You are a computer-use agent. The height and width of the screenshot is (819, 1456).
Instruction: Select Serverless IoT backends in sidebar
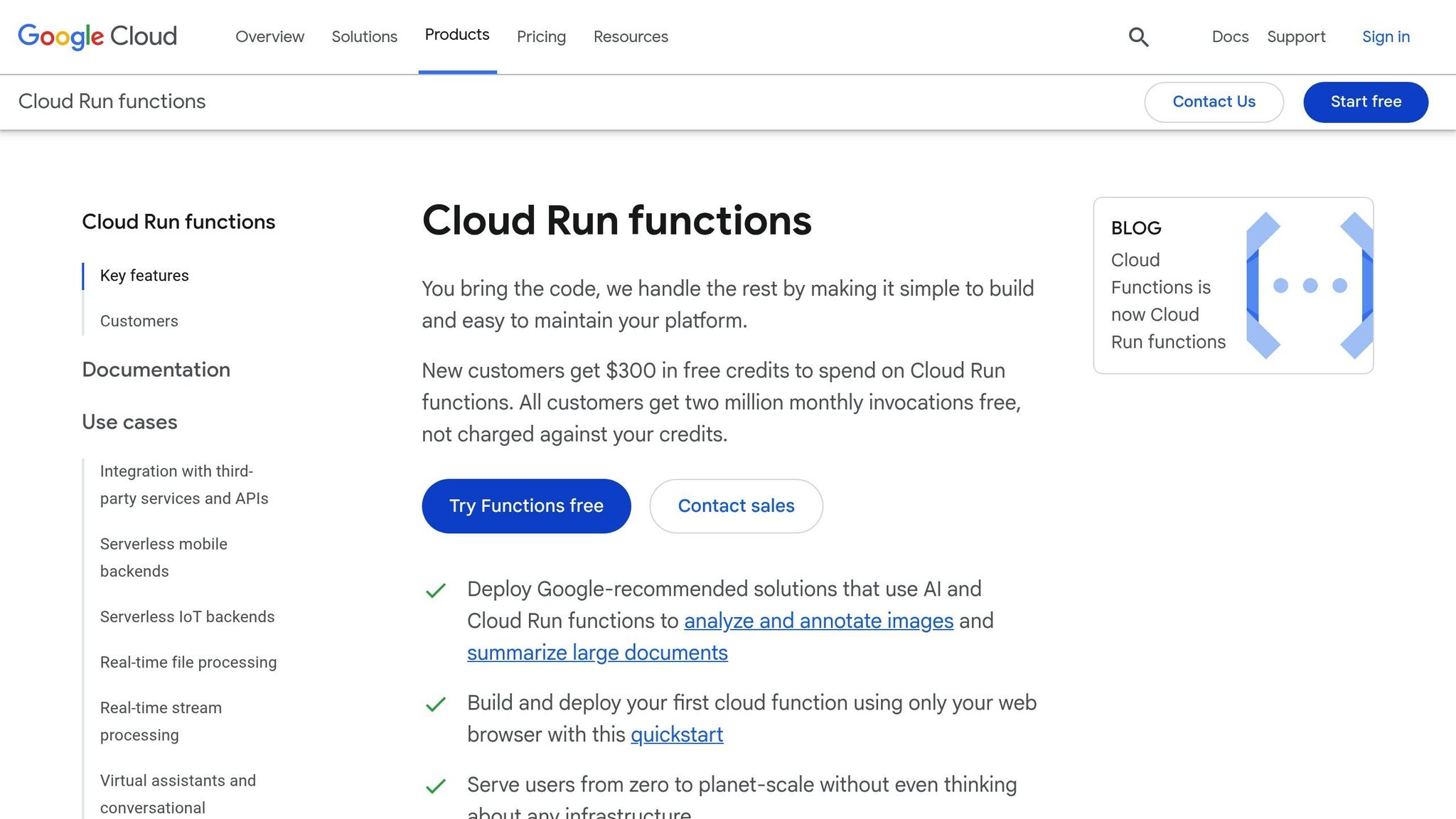(x=187, y=617)
